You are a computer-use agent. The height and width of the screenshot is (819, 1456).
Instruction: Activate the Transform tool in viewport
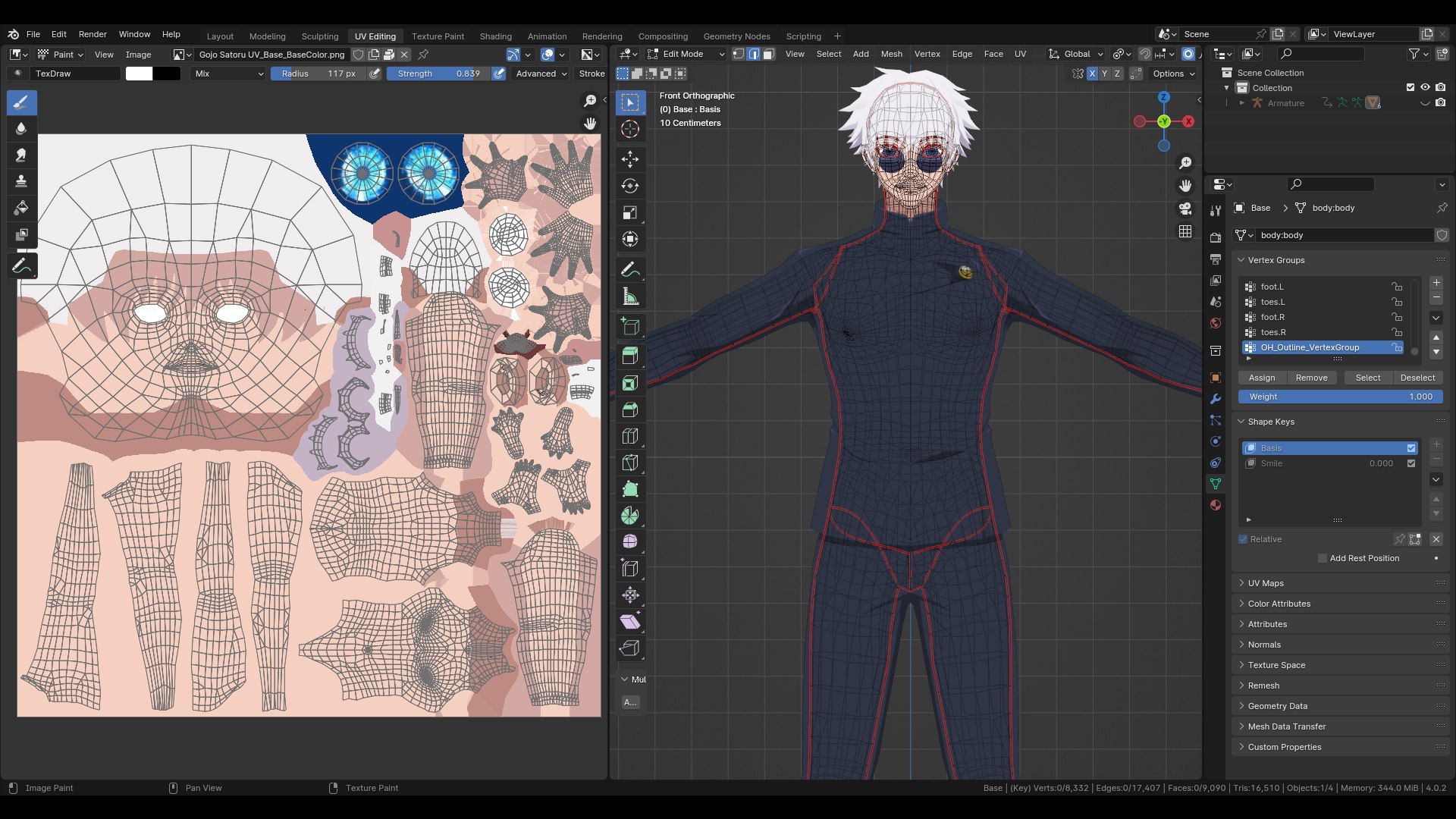pos(630,239)
